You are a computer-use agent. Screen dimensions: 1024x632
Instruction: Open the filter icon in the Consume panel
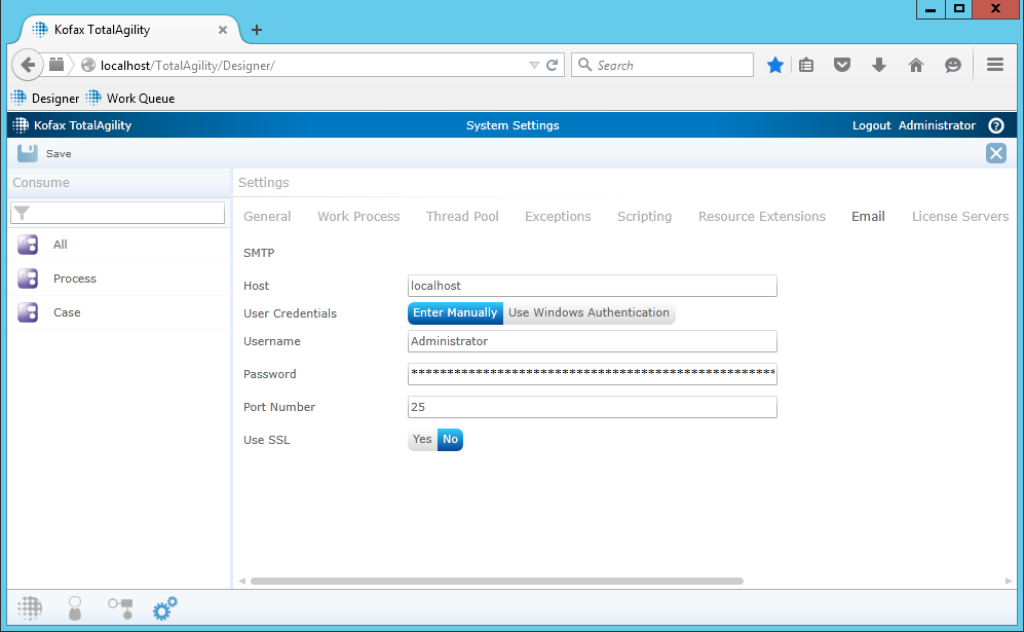click(20, 213)
